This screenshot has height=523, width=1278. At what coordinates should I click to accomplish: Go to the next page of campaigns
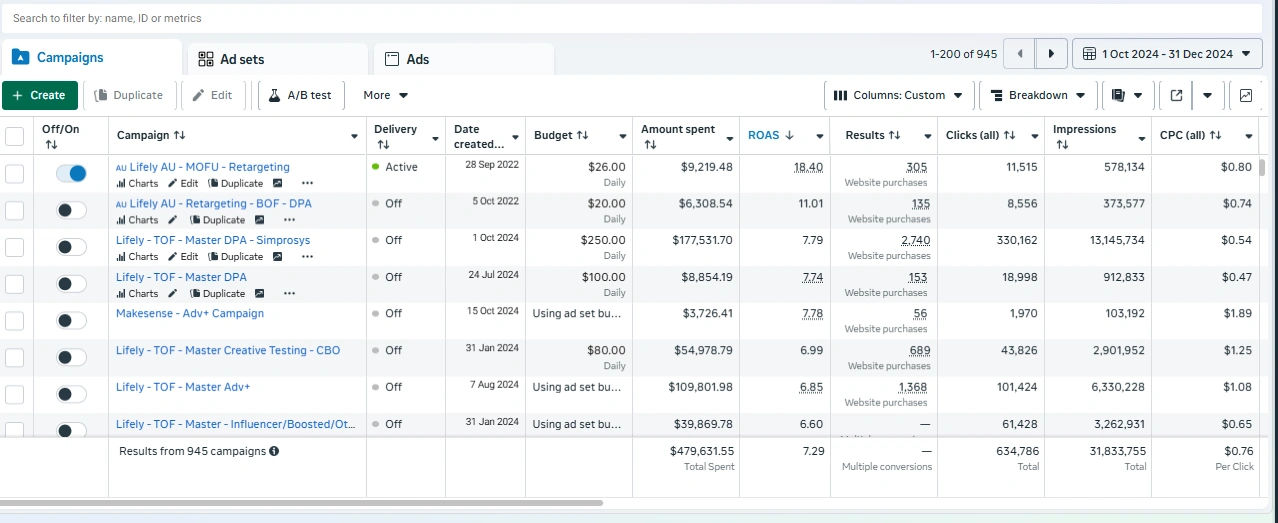pyautogui.click(x=1050, y=54)
